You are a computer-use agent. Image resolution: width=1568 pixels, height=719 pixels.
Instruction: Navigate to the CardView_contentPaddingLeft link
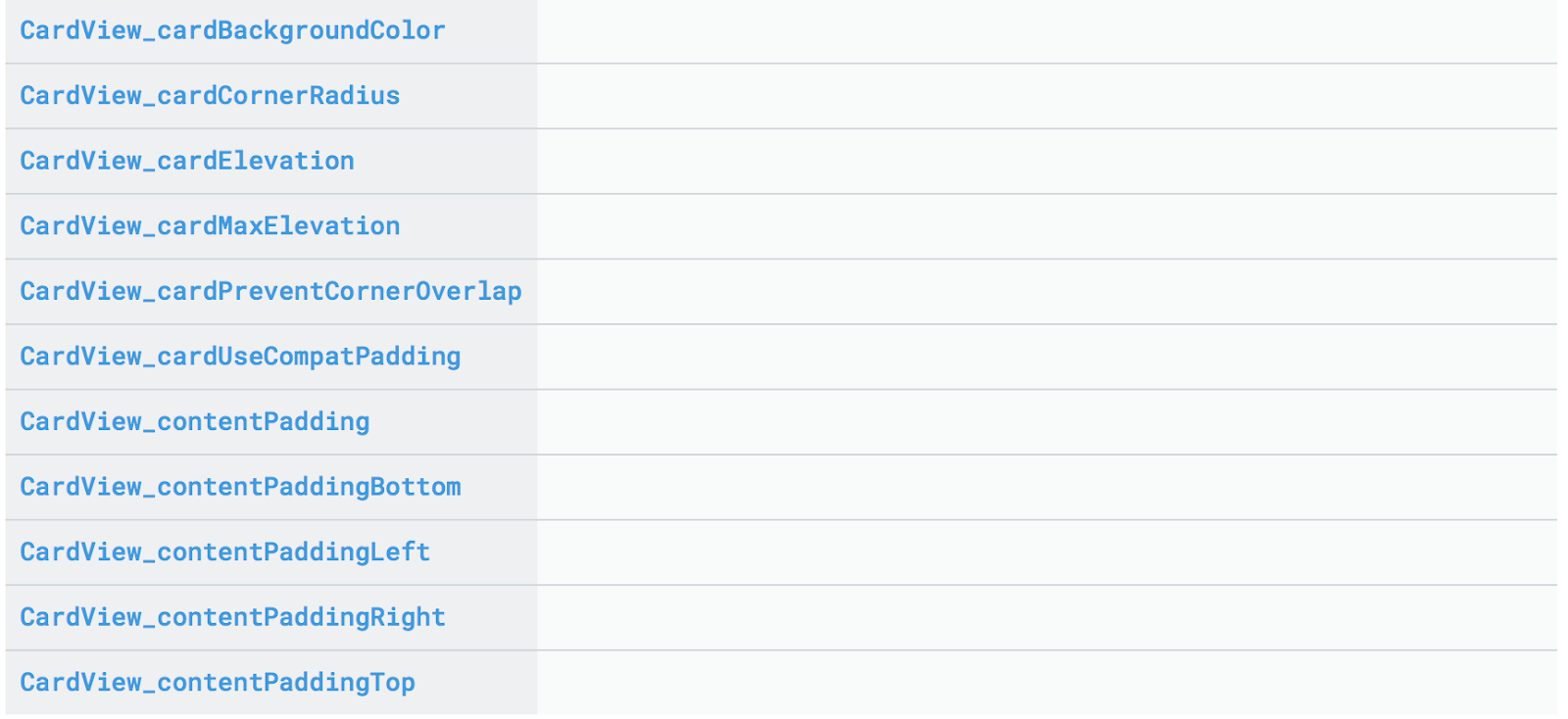(x=225, y=552)
